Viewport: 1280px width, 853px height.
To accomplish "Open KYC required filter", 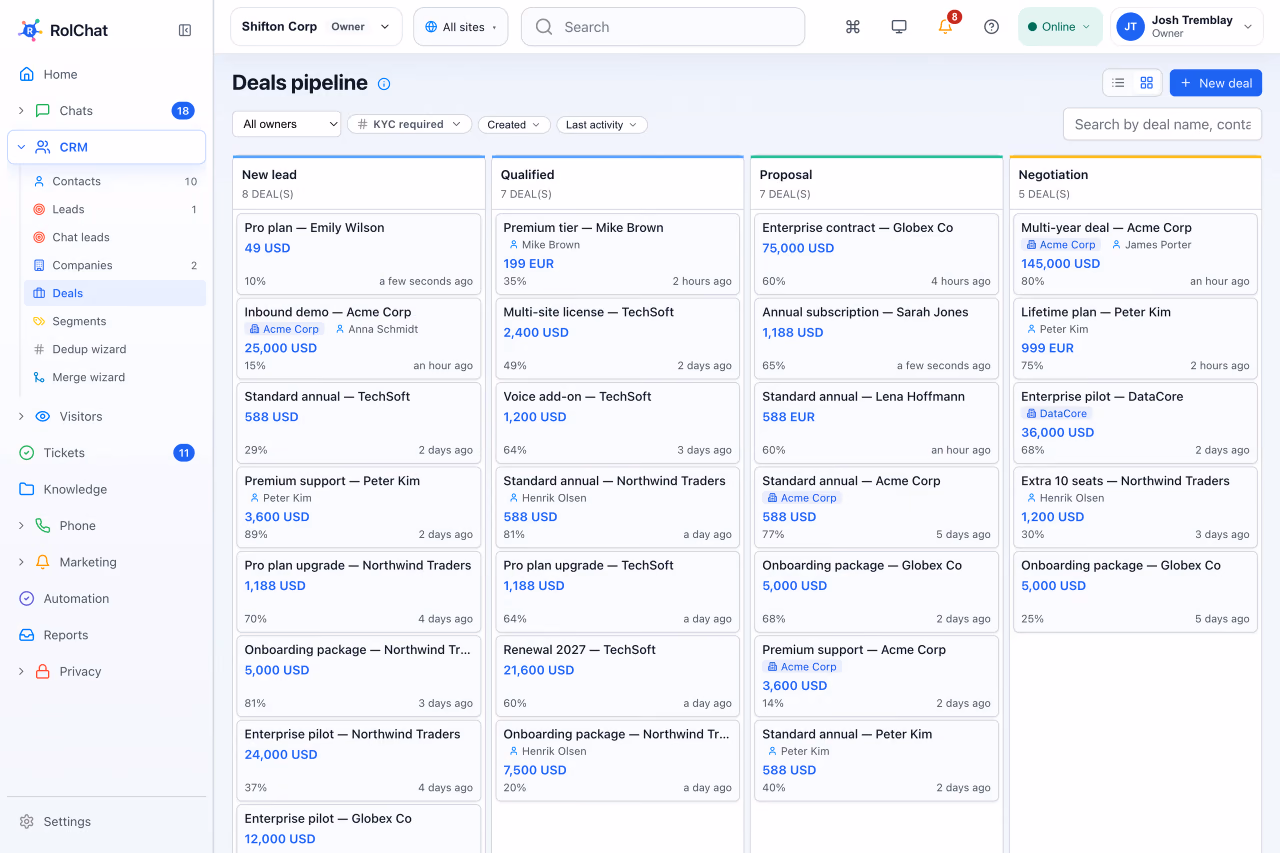I will [x=409, y=124].
